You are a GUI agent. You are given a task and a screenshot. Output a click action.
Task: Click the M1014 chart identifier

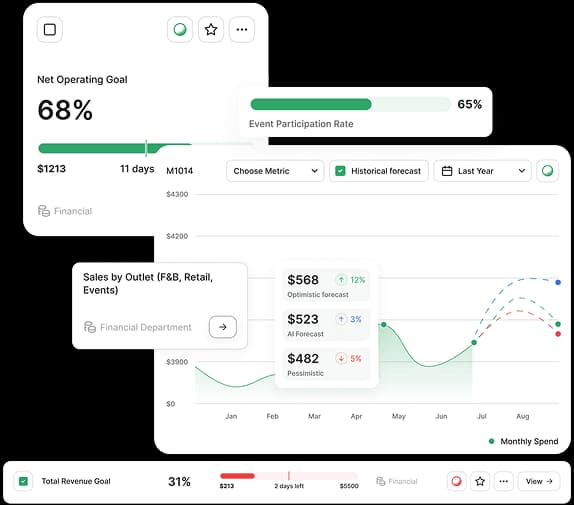(x=179, y=171)
